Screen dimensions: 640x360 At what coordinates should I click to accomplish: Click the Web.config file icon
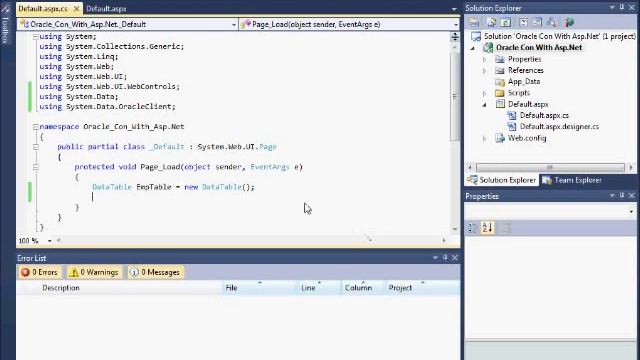(x=500, y=138)
